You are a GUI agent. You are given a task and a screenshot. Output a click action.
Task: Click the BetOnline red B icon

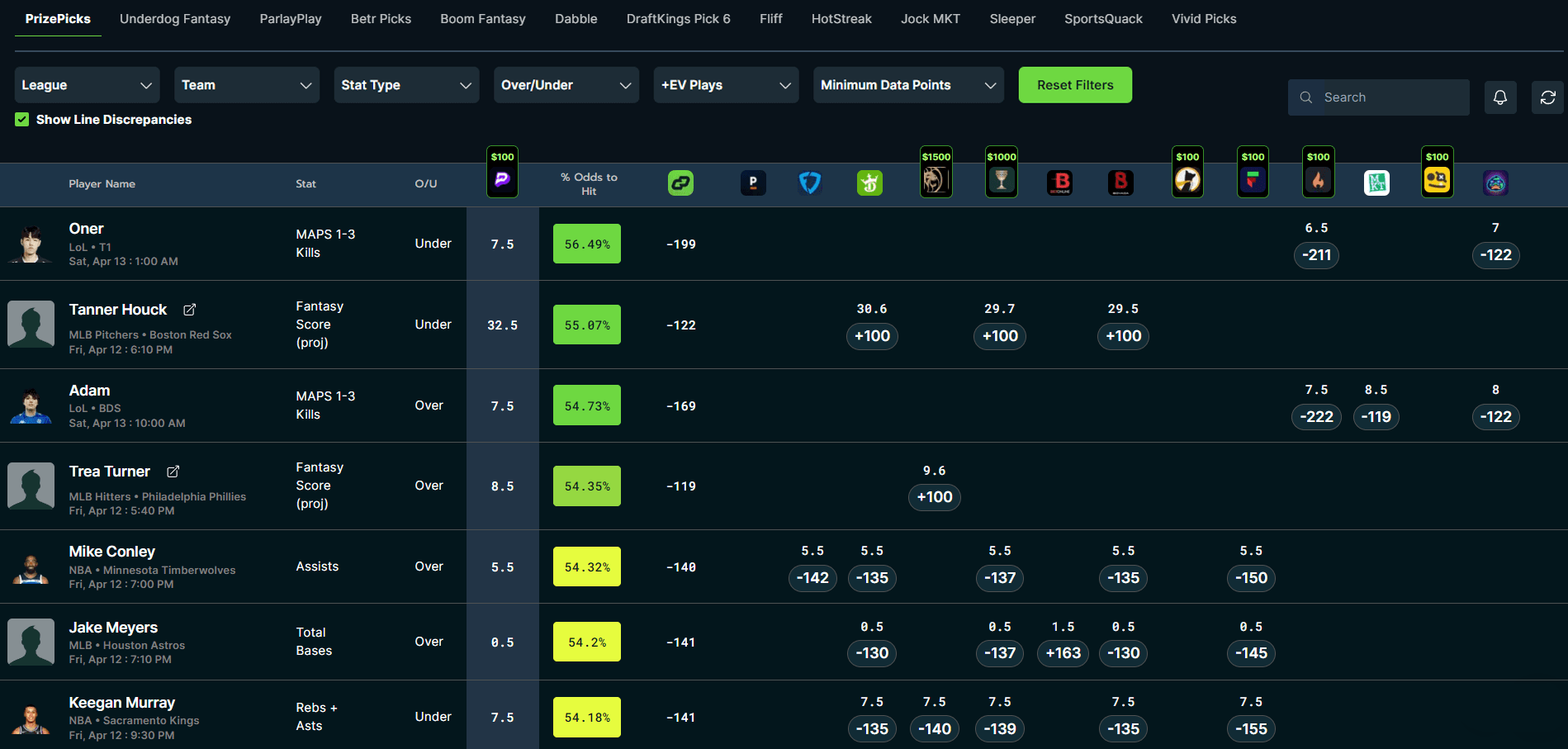tap(1060, 183)
